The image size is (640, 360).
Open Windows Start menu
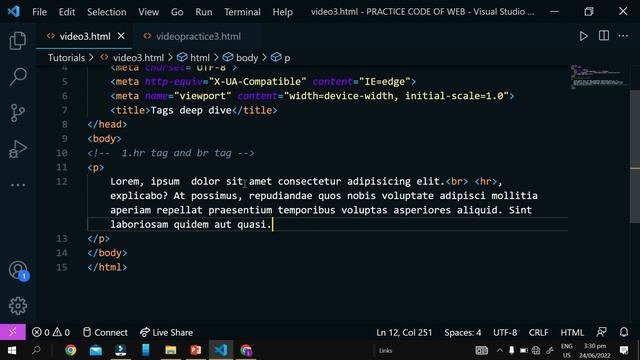pyautogui.click(x=11, y=350)
